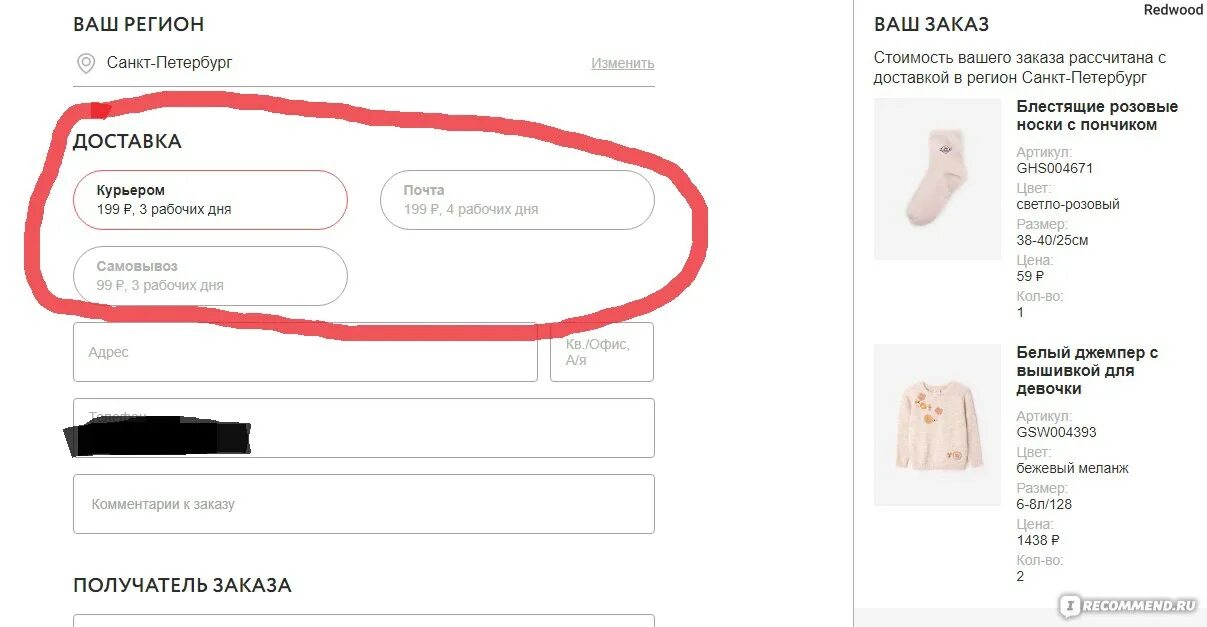Click the Санкт-Петербург region name
Viewport: 1207px width, 627px height.
pos(170,63)
